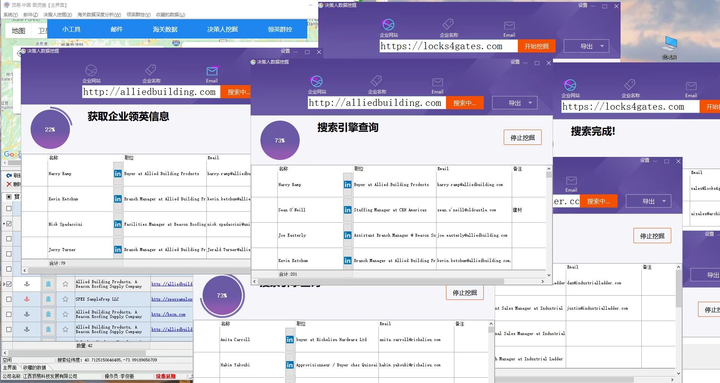Screen dimensions: 720x383
Task: Switch to 地图 map view tab
Action: point(18,31)
